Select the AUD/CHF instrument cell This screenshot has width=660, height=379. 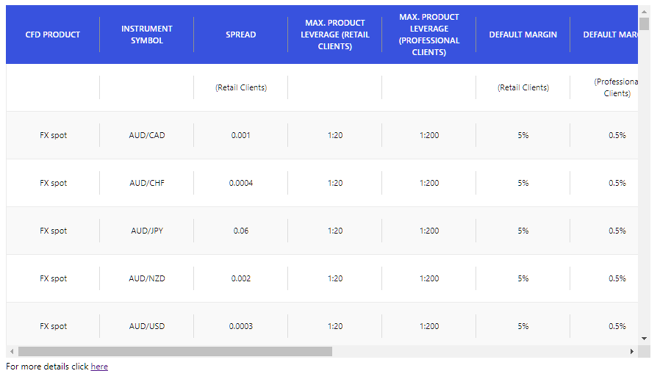pyautogui.click(x=146, y=183)
